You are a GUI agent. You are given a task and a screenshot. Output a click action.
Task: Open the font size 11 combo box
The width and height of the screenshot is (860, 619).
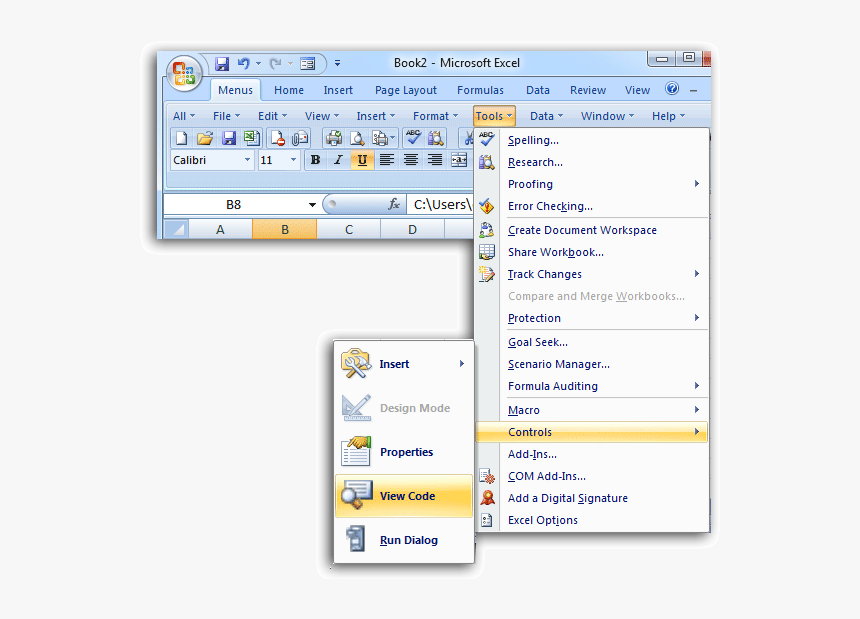pos(279,160)
